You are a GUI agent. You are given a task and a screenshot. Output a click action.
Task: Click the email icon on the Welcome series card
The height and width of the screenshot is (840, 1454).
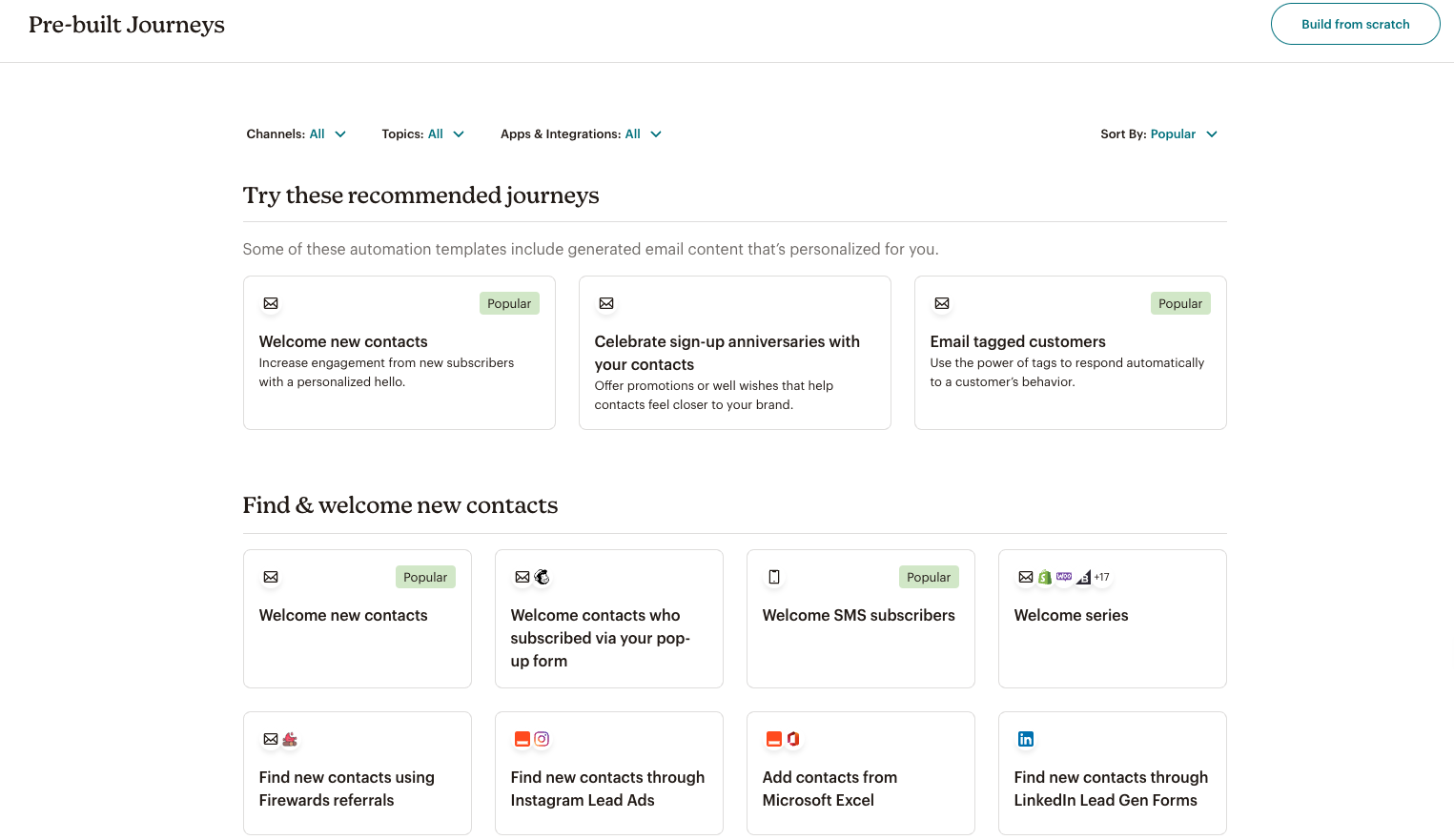coord(1026,577)
